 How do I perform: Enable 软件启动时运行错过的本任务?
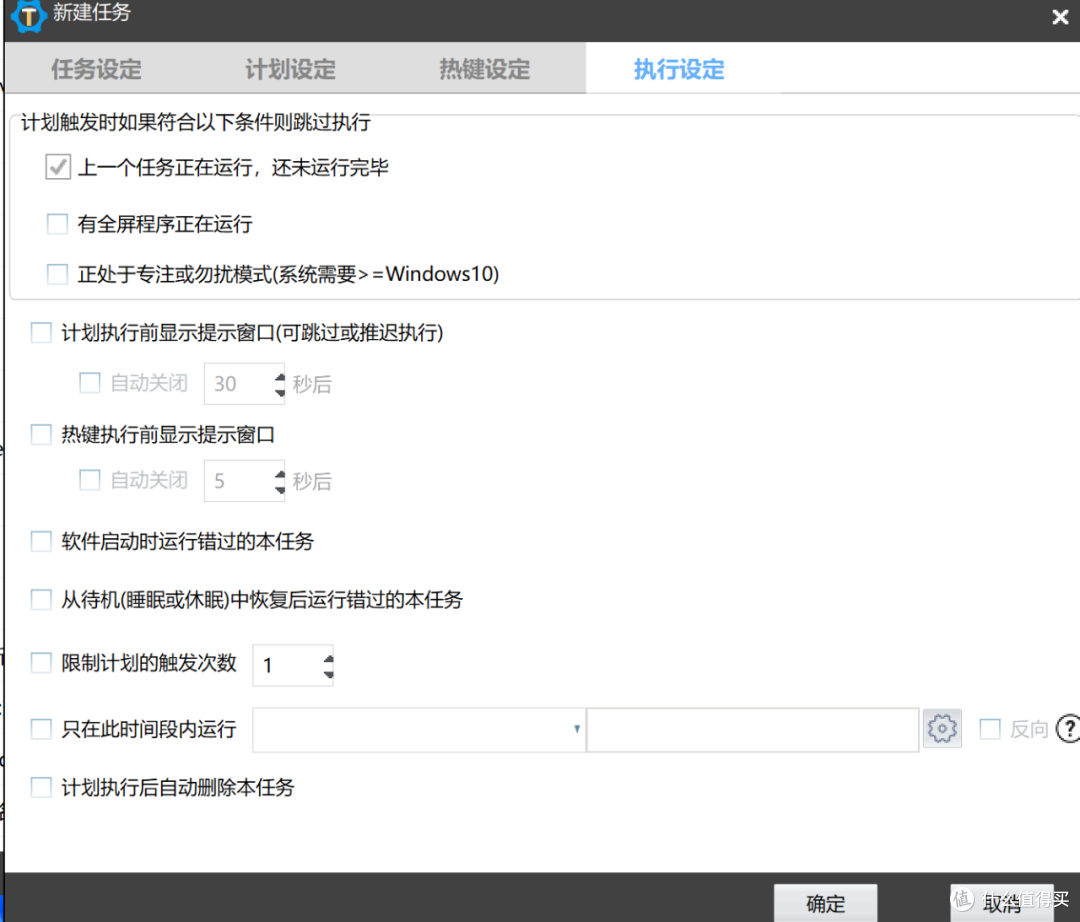click(41, 541)
